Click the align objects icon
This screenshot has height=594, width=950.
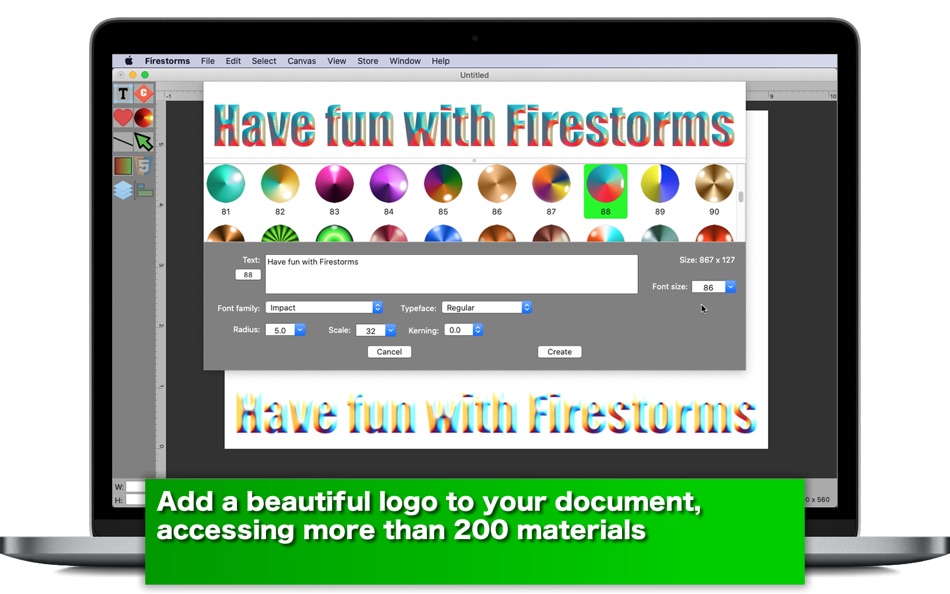pyautogui.click(x=144, y=191)
